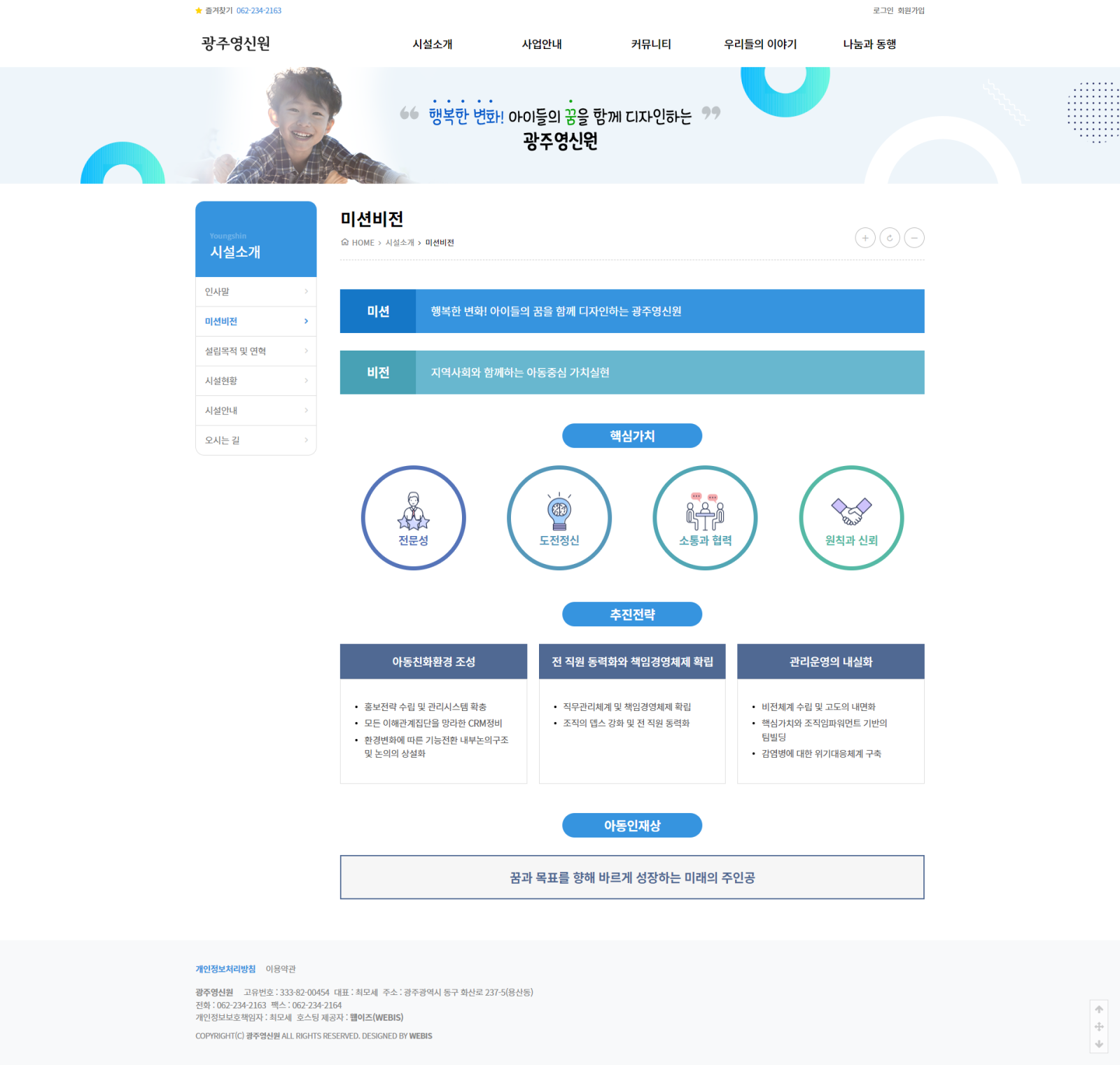Image resolution: width=1120 pixels, height=1065 pixels.
Task: Click the 회원가입 link
Action: 911,10
